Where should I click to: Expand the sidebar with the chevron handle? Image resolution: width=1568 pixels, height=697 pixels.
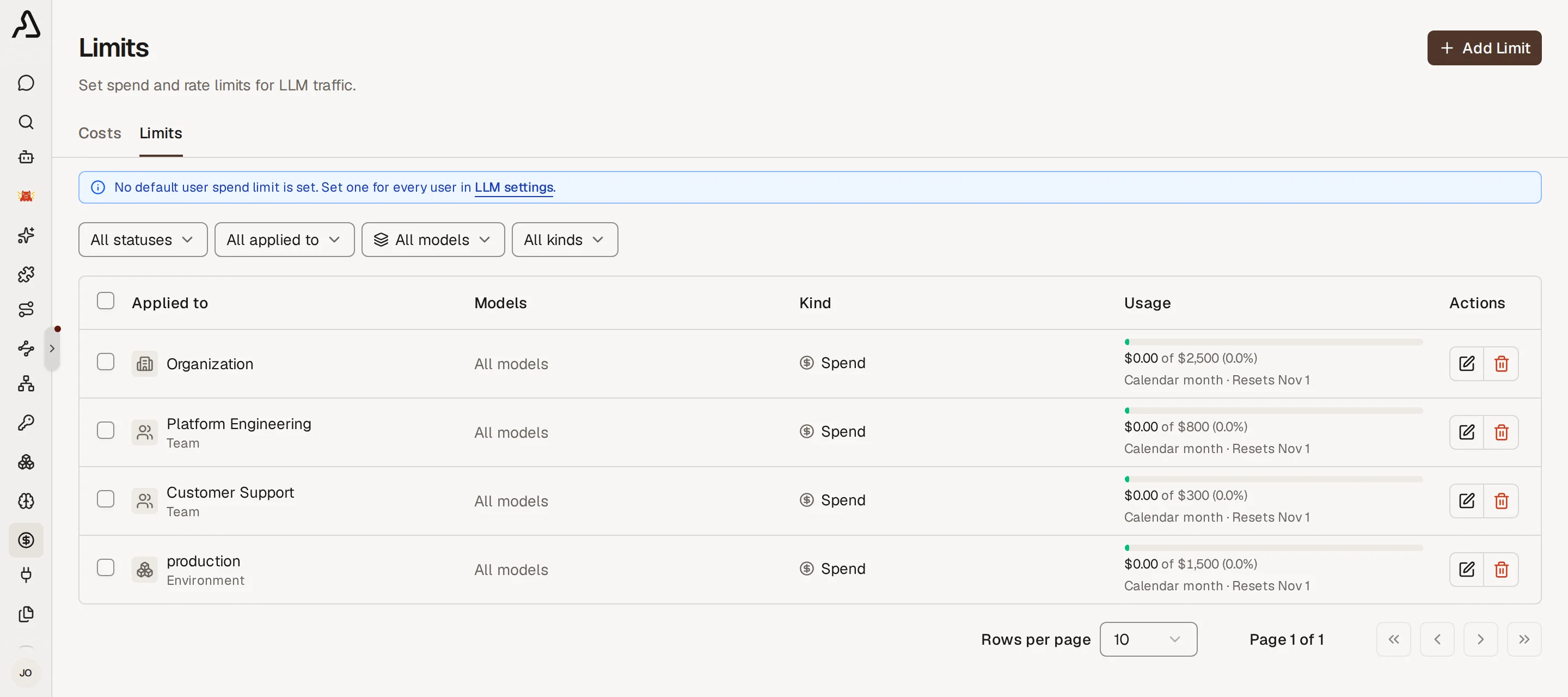pos(52,349)
